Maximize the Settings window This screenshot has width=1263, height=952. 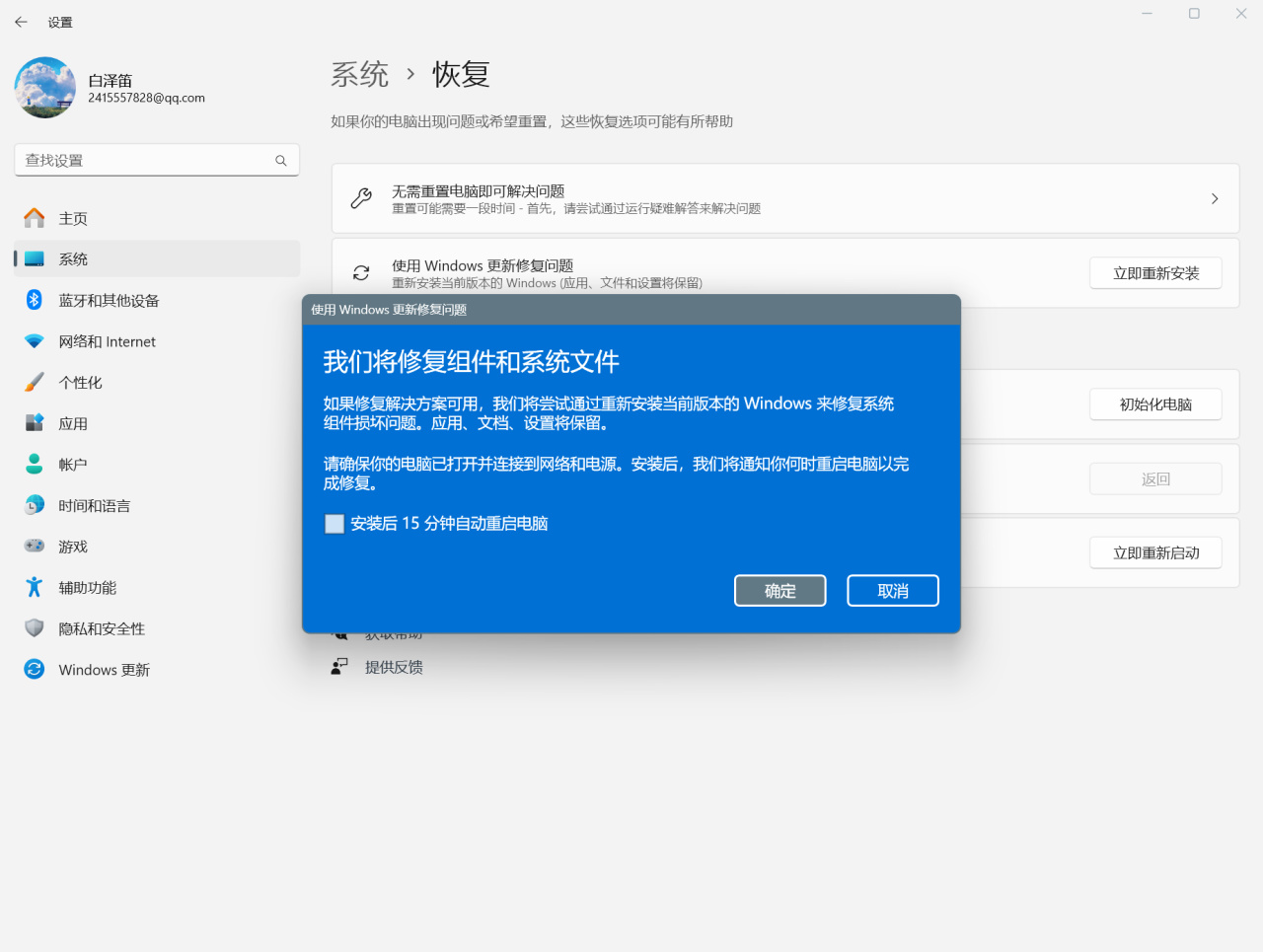click(x=1194, y=14)
